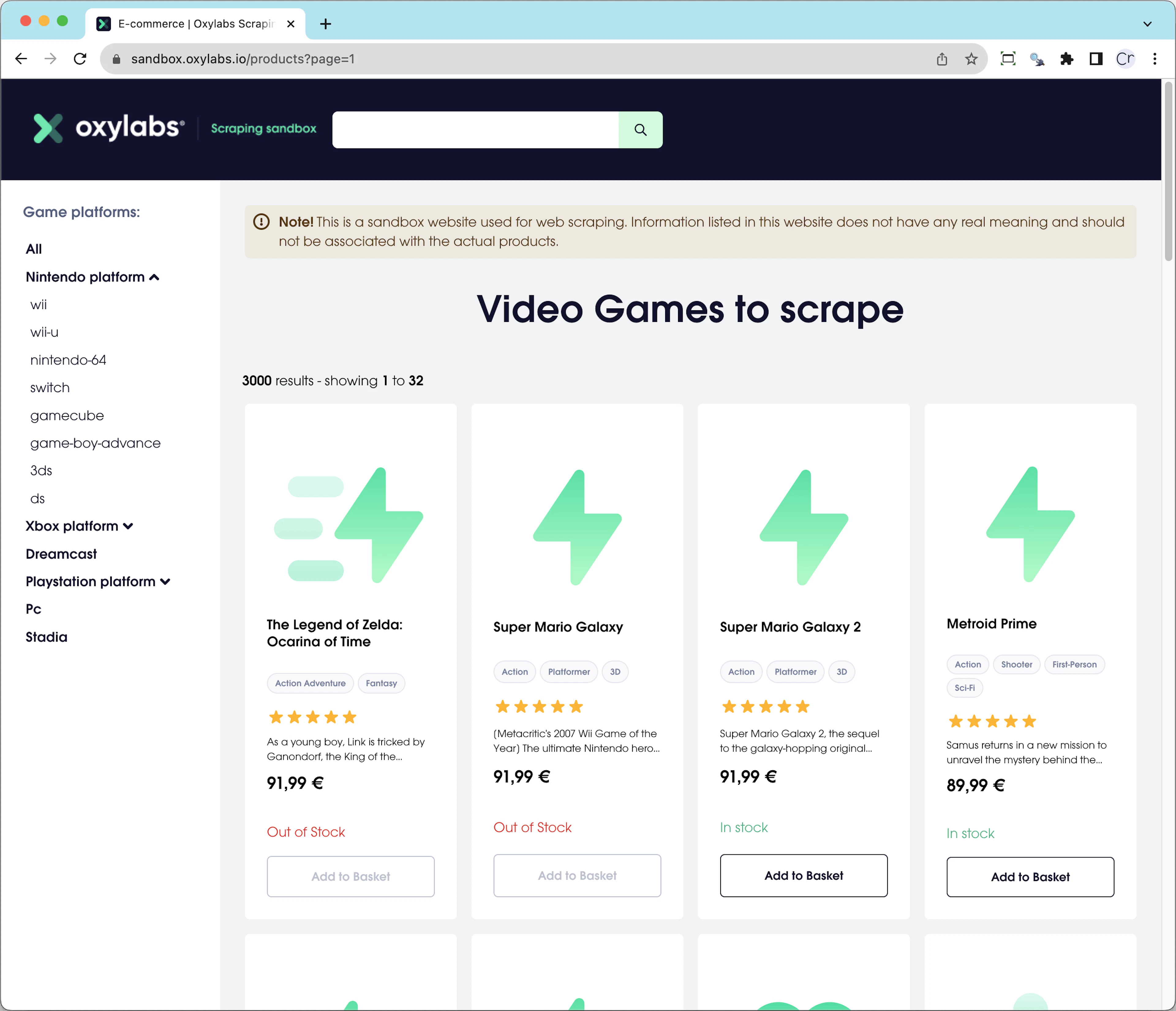Viewport: 1176px width, 1011px height.
Task: Click the Shooter tag on Metroid Prime
Action: [1016, 665]
